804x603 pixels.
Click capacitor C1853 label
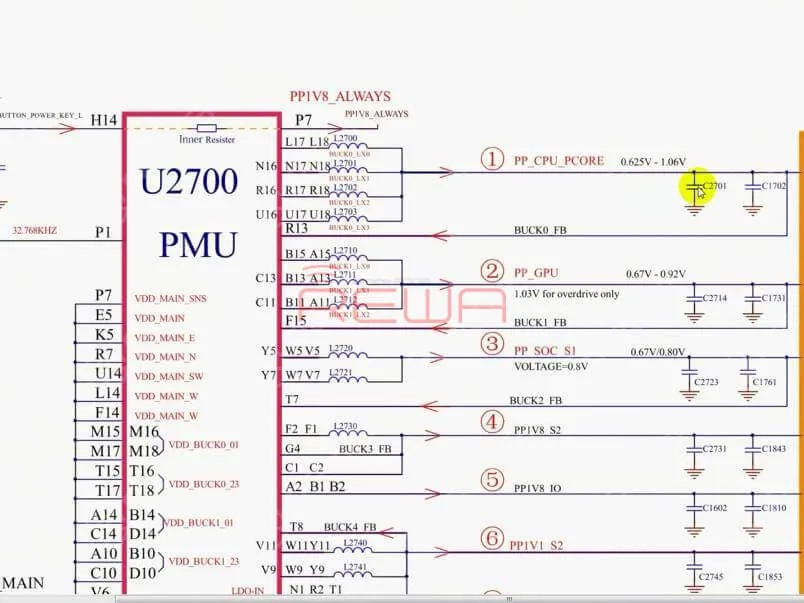770,577
